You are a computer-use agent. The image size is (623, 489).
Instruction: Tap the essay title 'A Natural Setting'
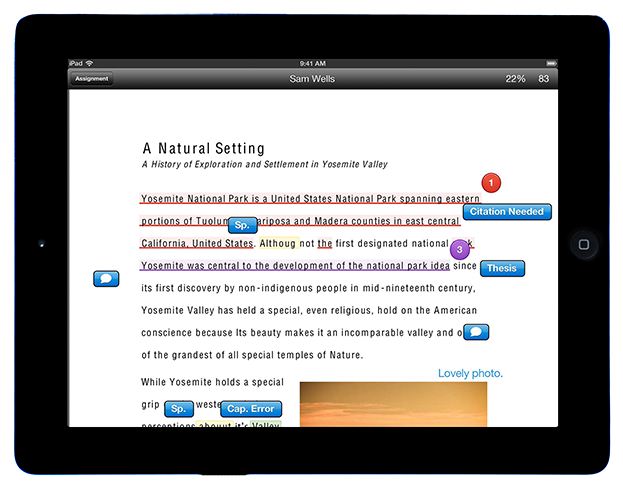point(203,149)
